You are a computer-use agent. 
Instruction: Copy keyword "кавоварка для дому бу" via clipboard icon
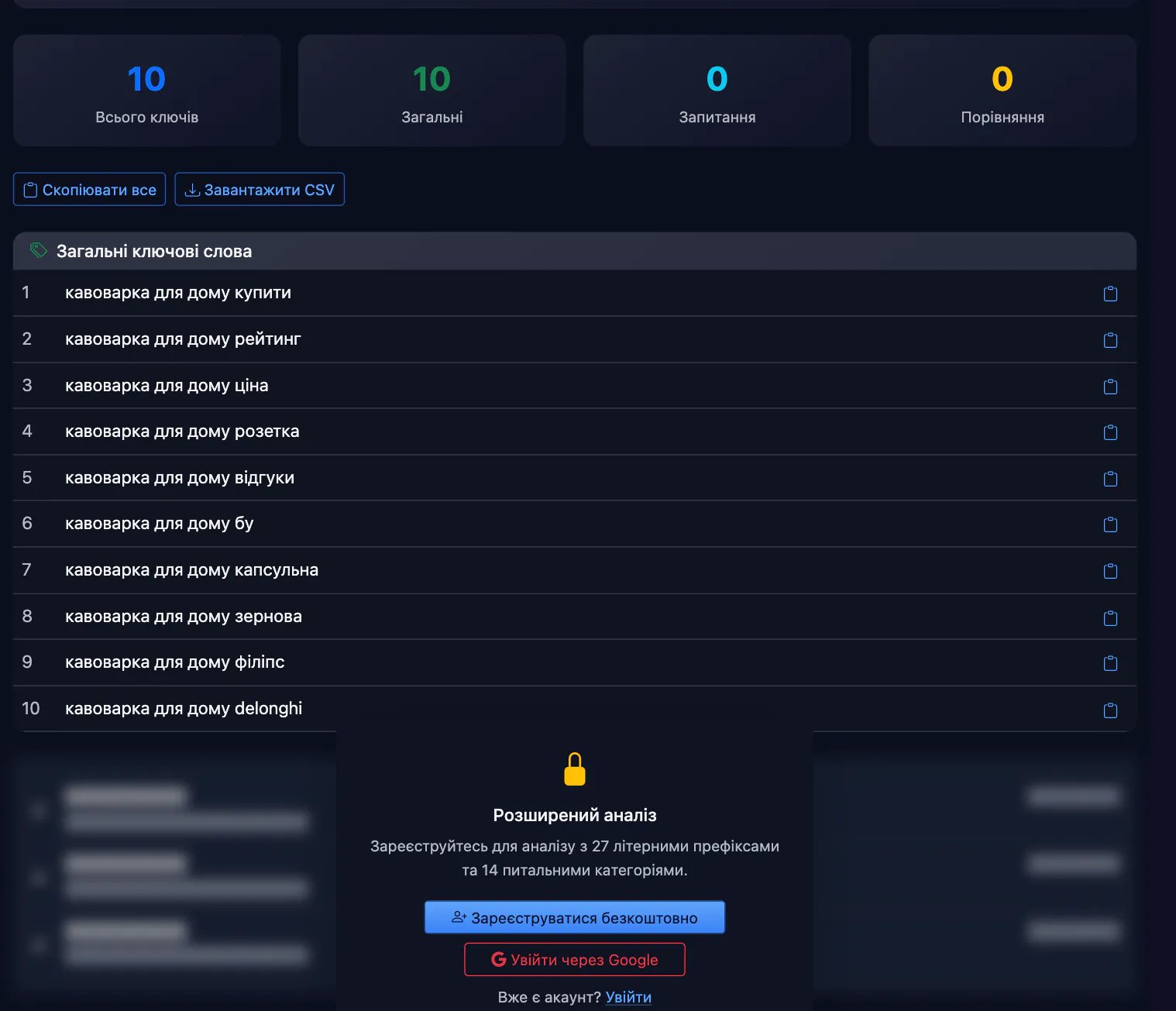click(x=1110, y=524)
